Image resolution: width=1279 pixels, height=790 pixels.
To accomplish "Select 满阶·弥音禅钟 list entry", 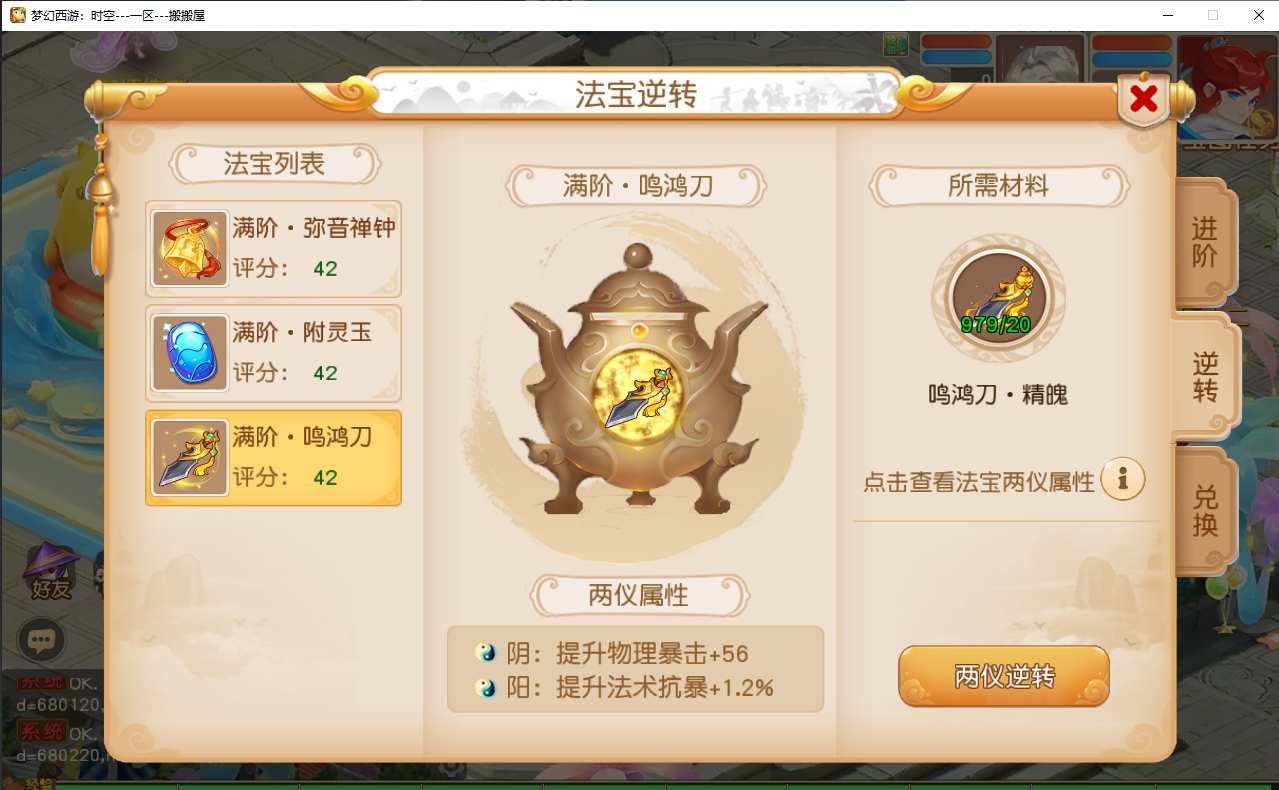I will [x=274, y=249].
